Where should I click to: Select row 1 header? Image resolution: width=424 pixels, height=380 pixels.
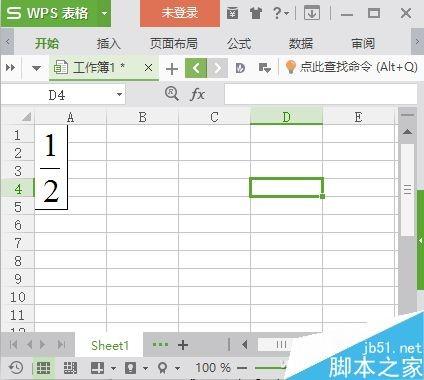click(18, 135)
